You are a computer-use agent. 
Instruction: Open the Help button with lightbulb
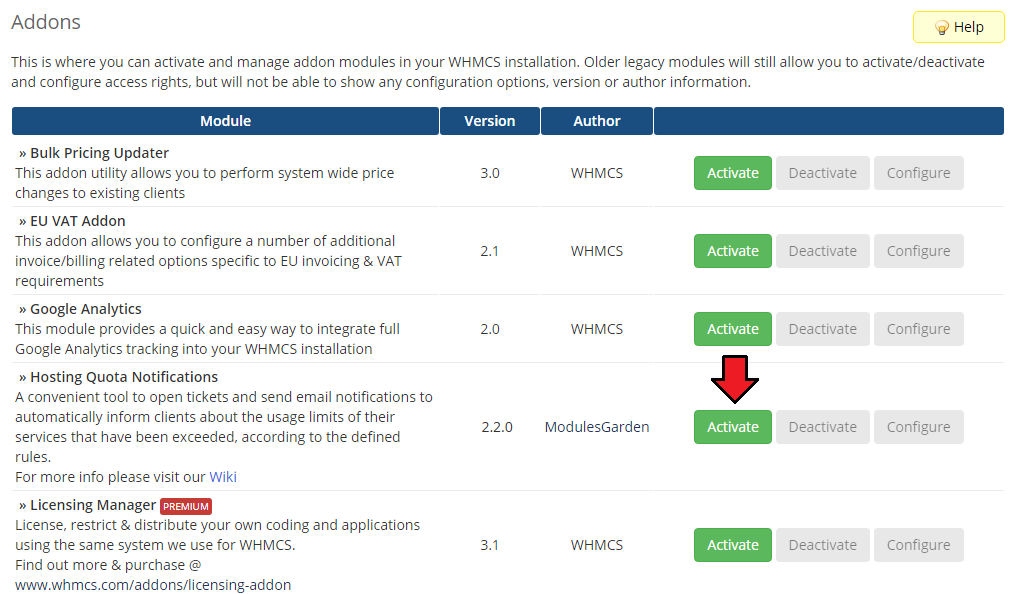coord(958,27)
